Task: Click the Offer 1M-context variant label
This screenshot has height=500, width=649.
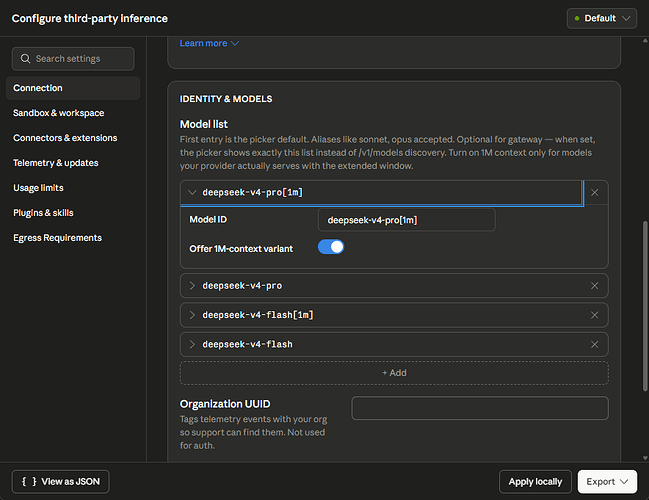Action: coord(241,249)
